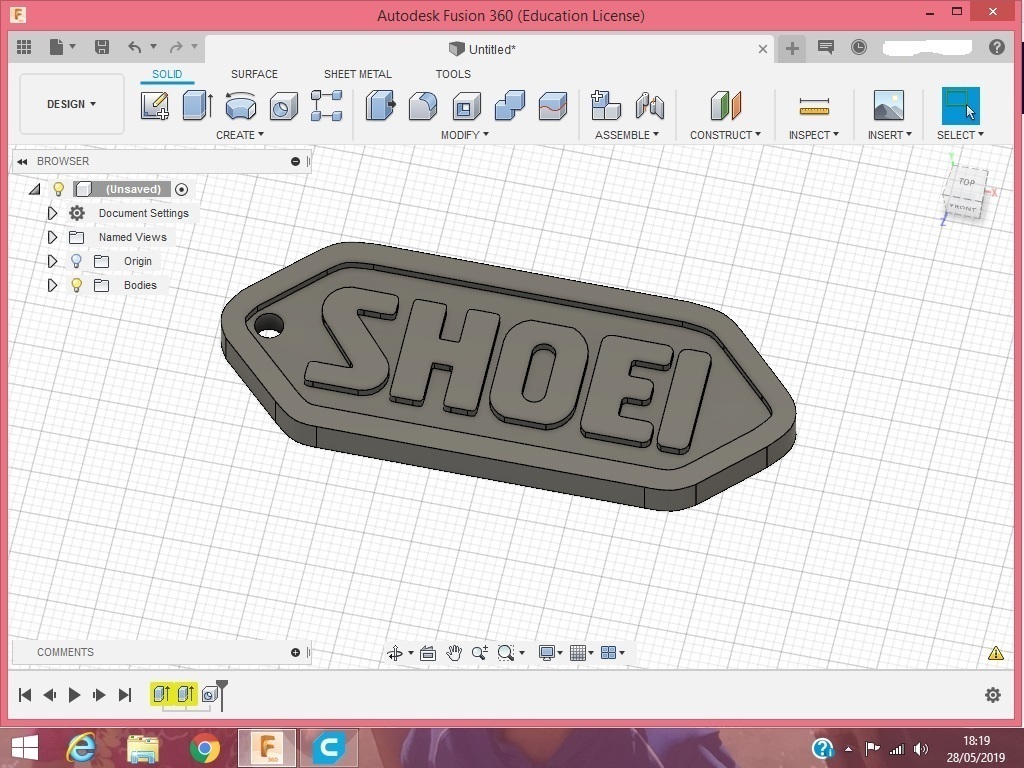Open the Revolve tool

pos(240,106)
